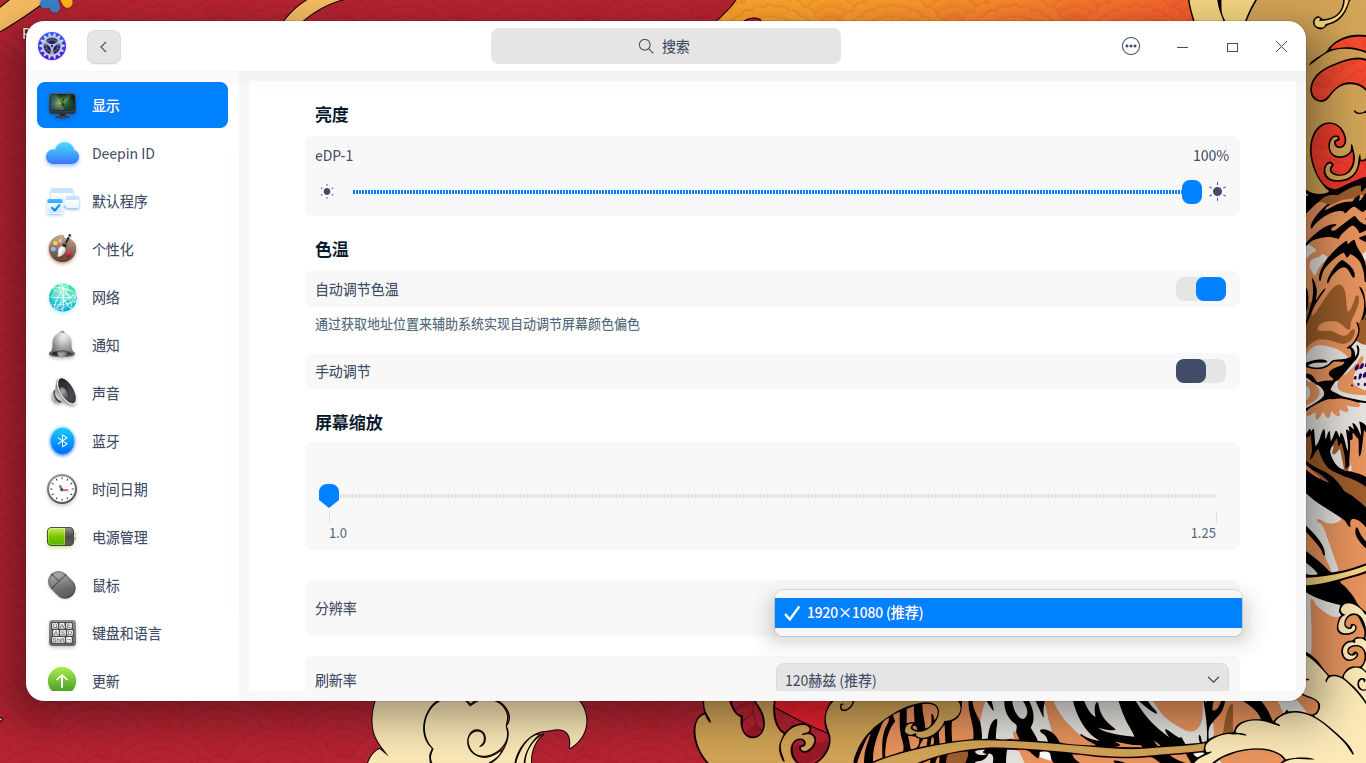Click the Network (网络) globe icon
The height and width of the screenshot is (763, 1366).
(x=62, y=297)
